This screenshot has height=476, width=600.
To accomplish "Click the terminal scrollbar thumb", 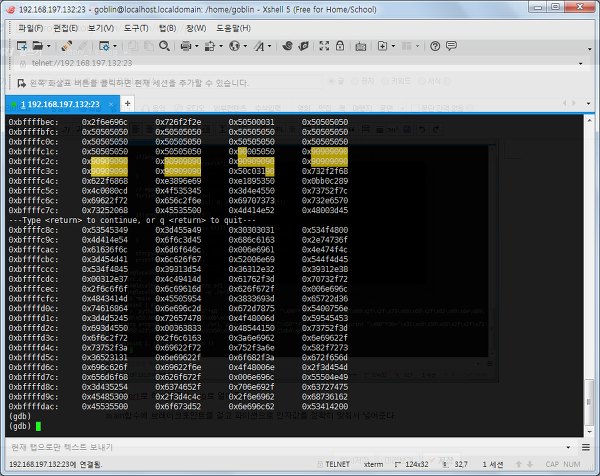I will pyautogui.click(x=589, y=401).
